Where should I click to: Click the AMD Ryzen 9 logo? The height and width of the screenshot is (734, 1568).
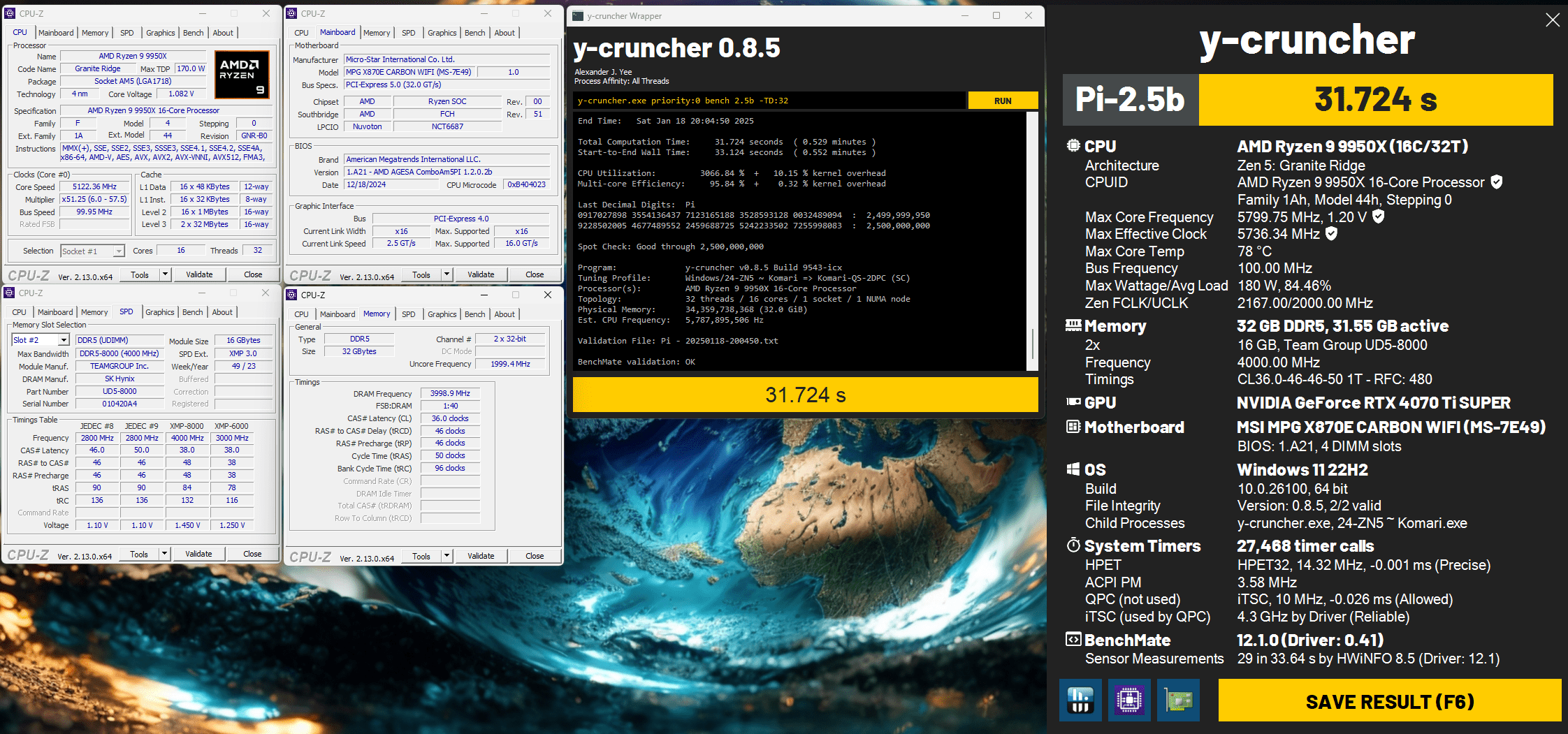tap(242, 73)
